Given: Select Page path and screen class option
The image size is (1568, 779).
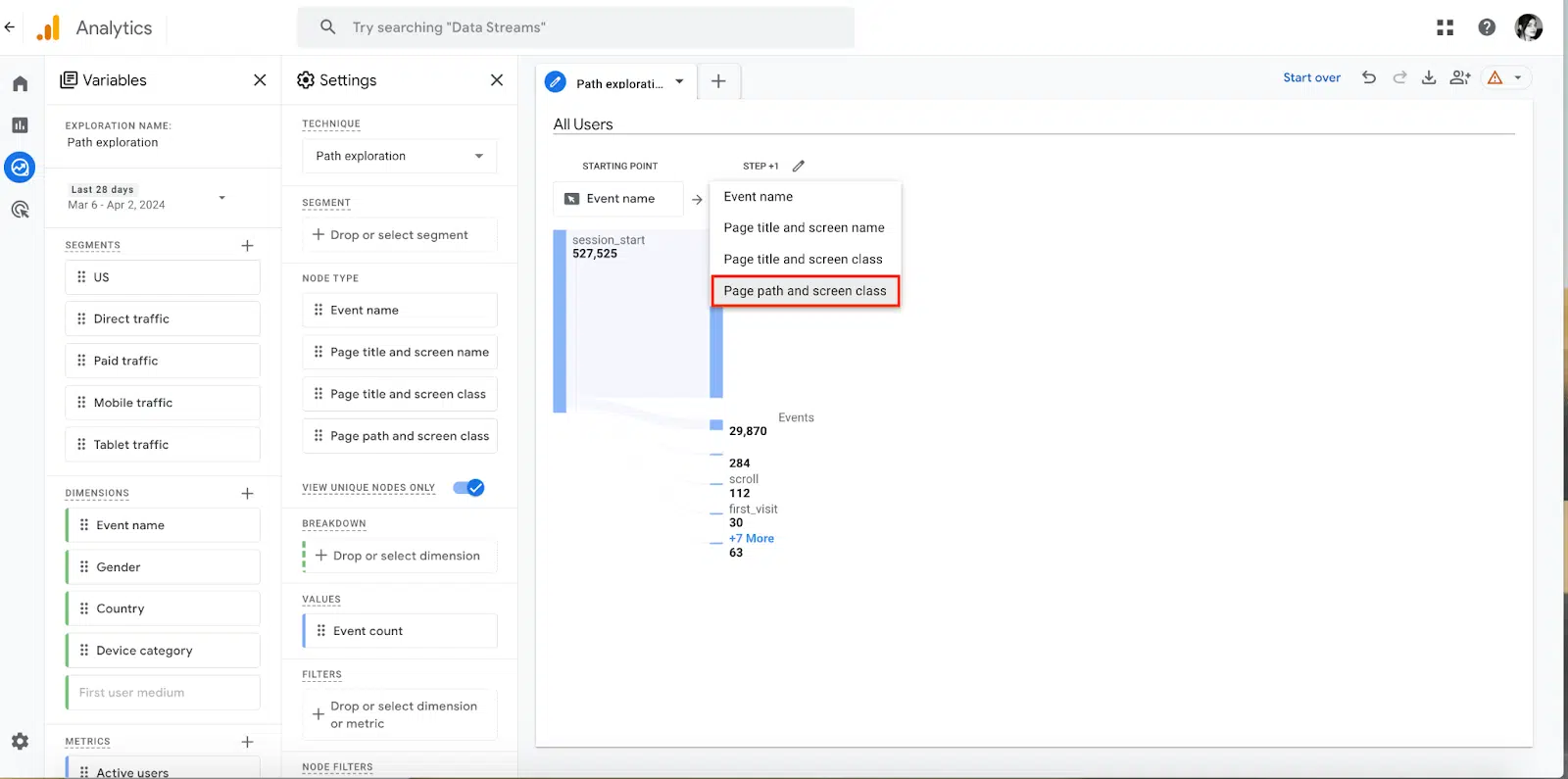Looking at the screenshot, I should (x=805, y=291).
